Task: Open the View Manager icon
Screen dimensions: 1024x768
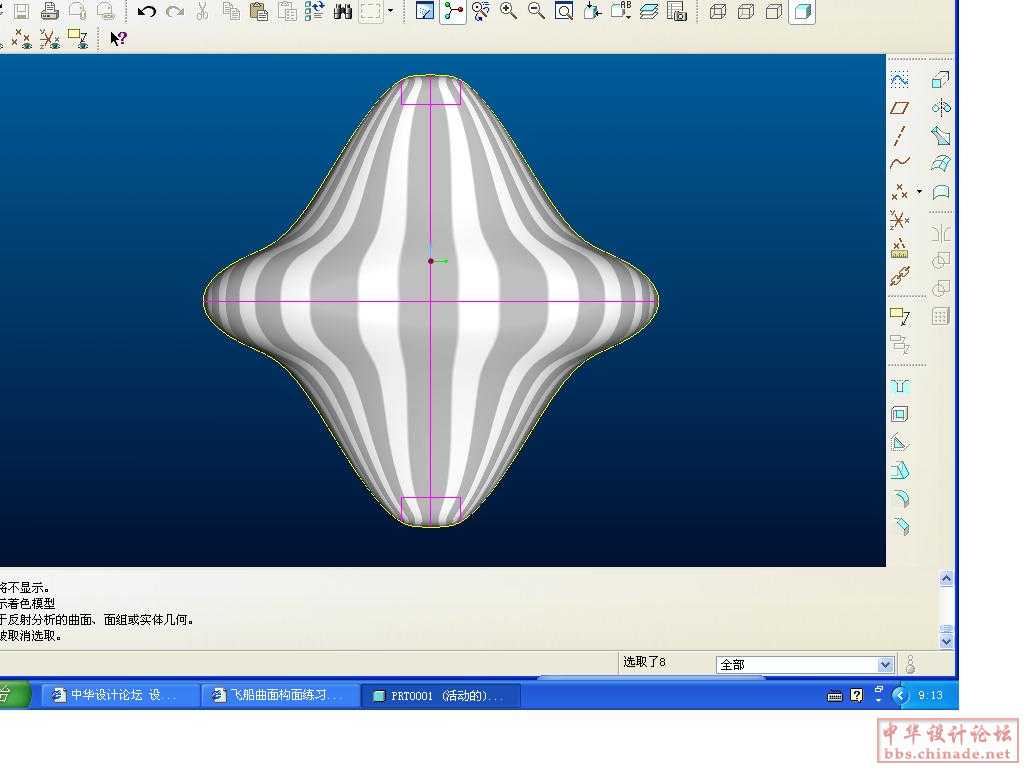Action: (677, 10)
